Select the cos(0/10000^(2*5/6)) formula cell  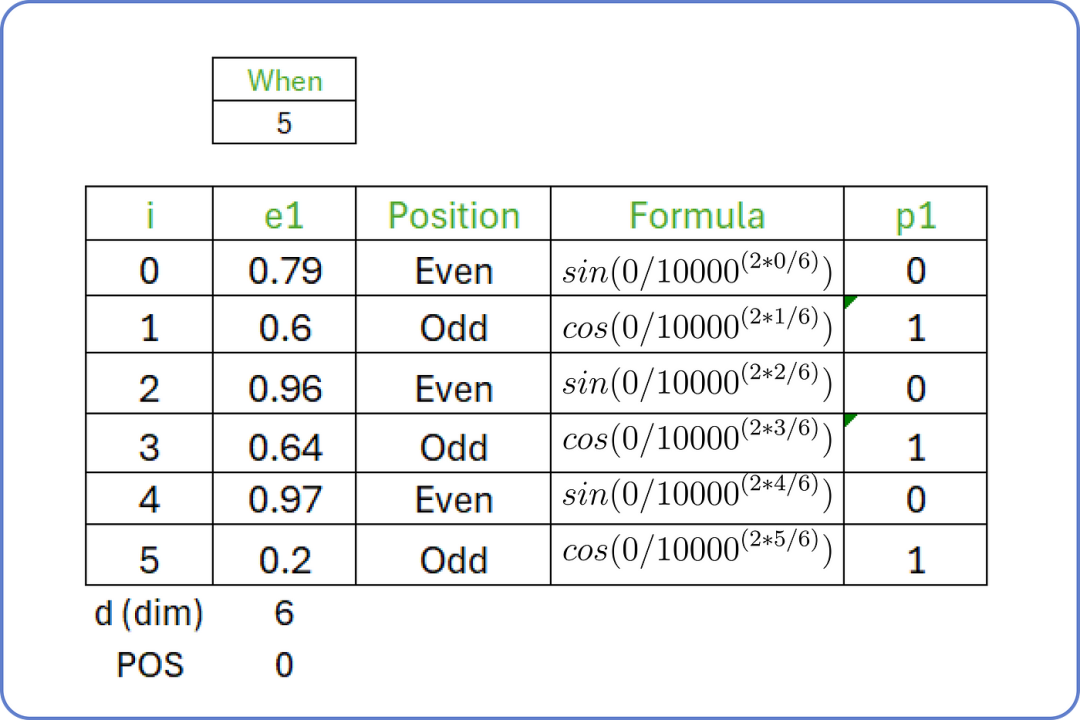point(697,555)
